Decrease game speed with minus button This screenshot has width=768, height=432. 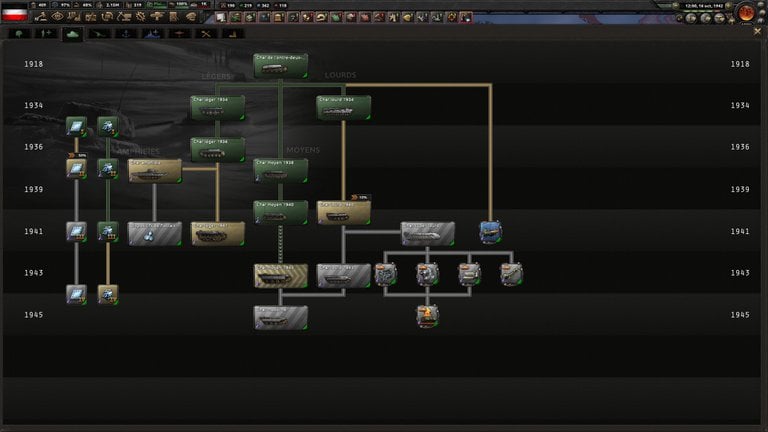click(676, 6)
